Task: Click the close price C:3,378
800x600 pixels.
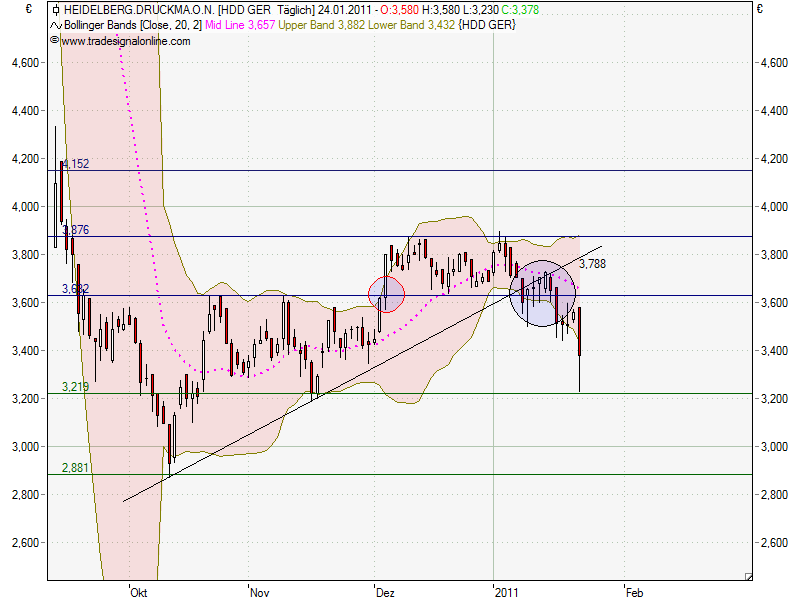Action: (x=520, y=10)
